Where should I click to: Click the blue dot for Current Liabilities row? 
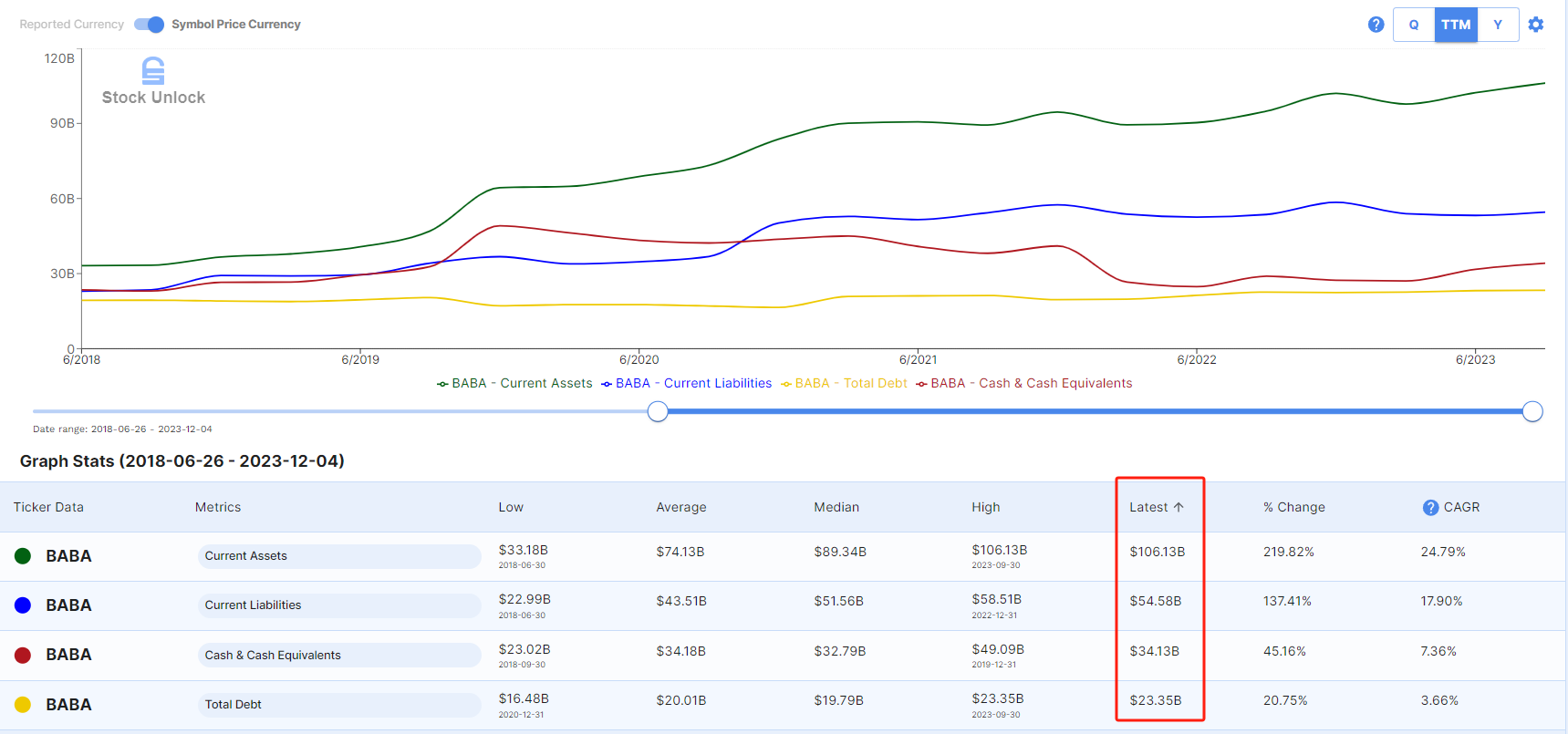click(23, 605)
